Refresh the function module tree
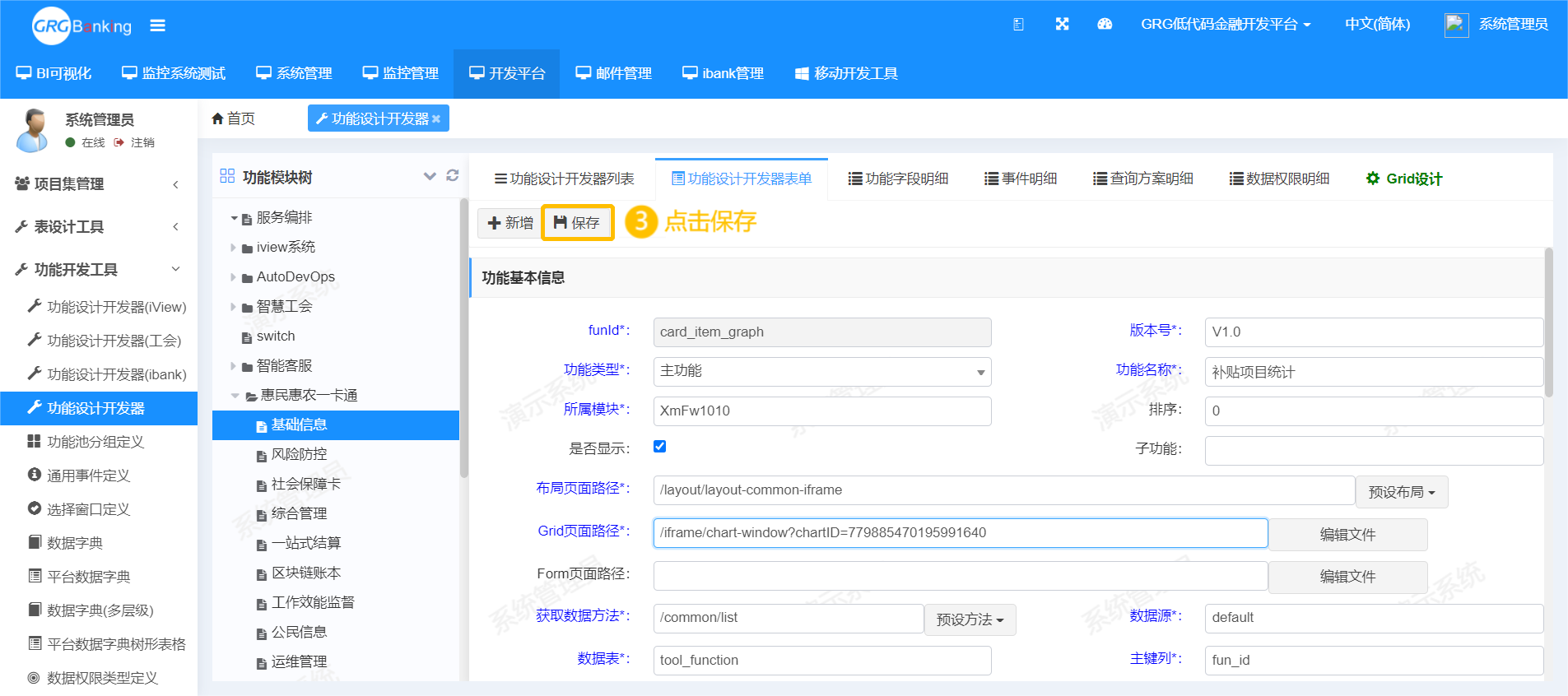 pos(453,175)
